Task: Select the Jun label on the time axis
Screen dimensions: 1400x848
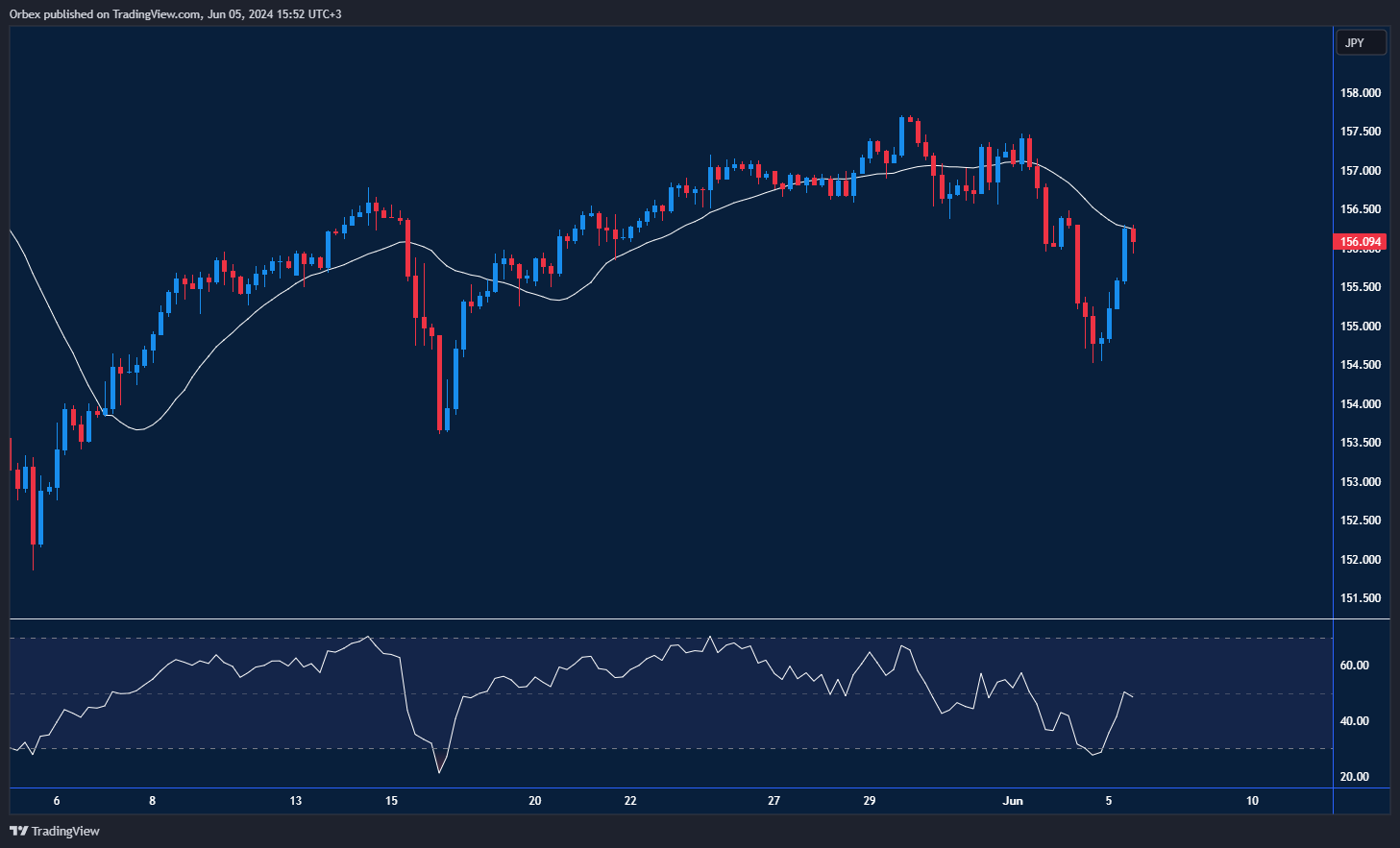Action: coord(1013,800)
